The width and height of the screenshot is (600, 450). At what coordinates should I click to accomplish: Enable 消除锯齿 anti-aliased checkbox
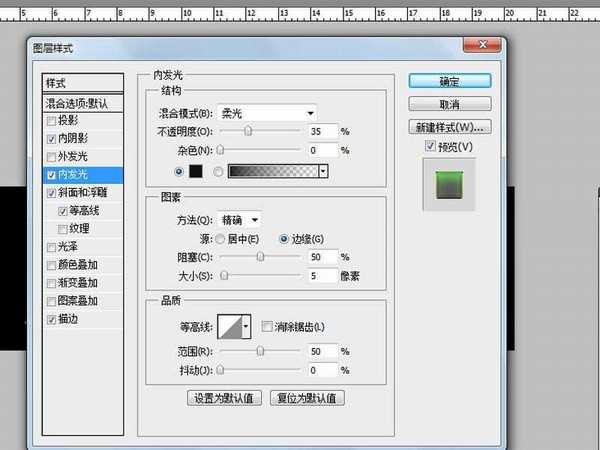point(265,326)
